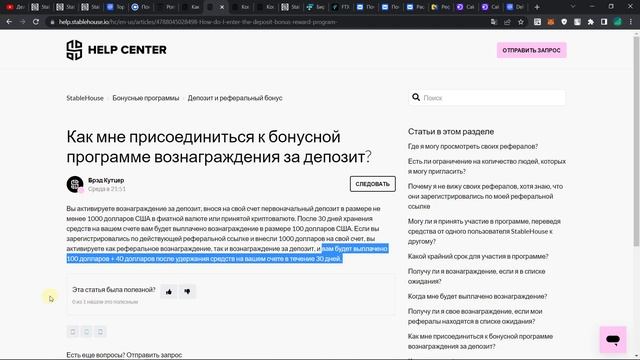Click the share page icon in address bar
Screen dimensions: 640x360
[507, 22]
